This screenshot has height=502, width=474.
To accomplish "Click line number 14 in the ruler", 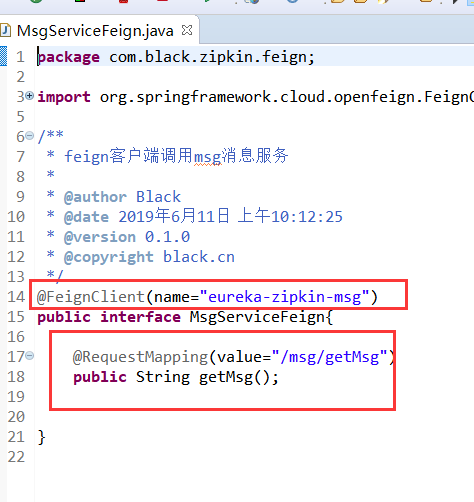I will 16,297.
